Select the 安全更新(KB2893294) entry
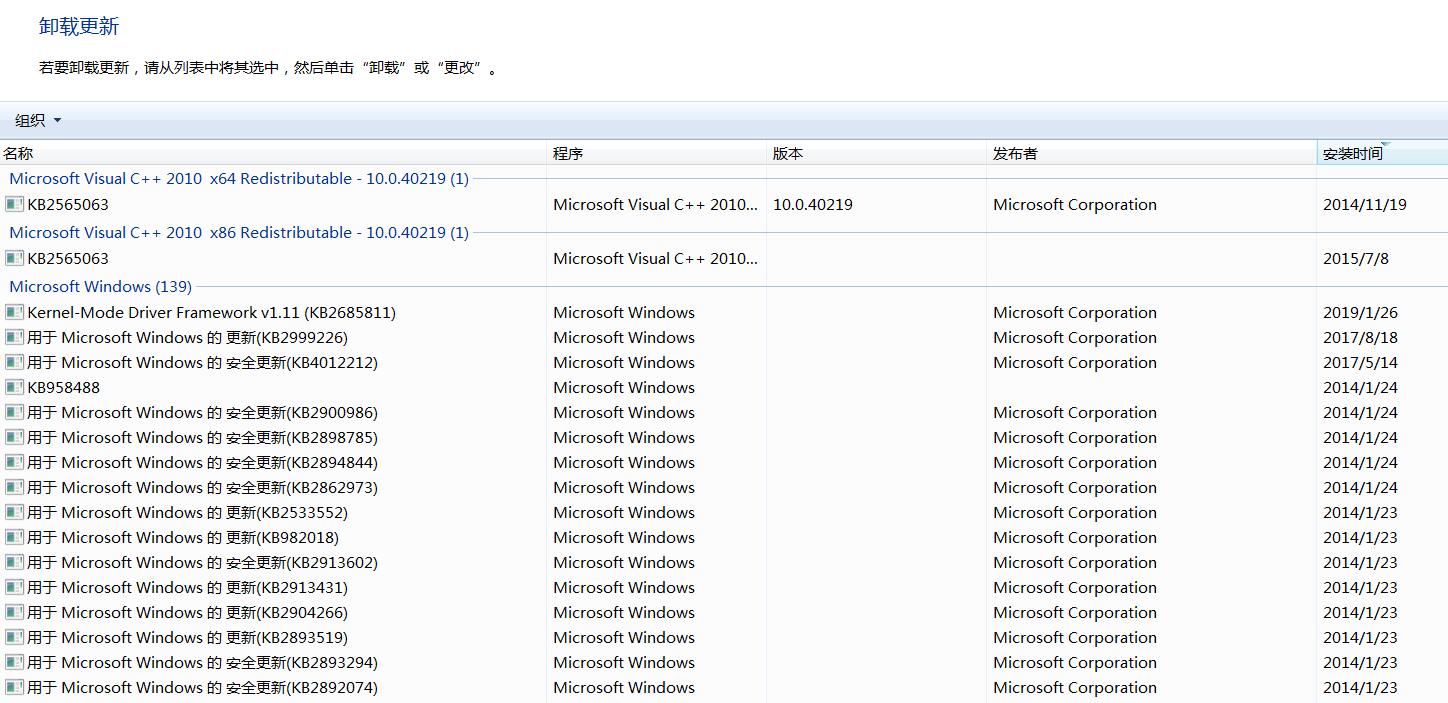1448x703 pixels. (x=203, y=662)
